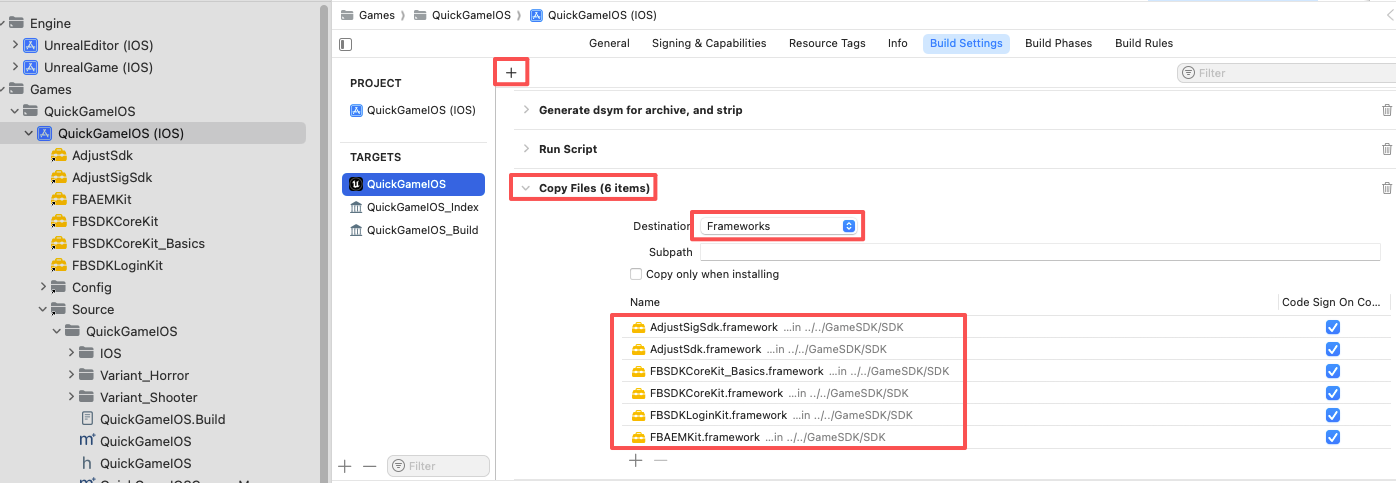Select the QuickGameIOS_Index target
Viewport: 1396px width, 483px height.
[x=422, y=207]
